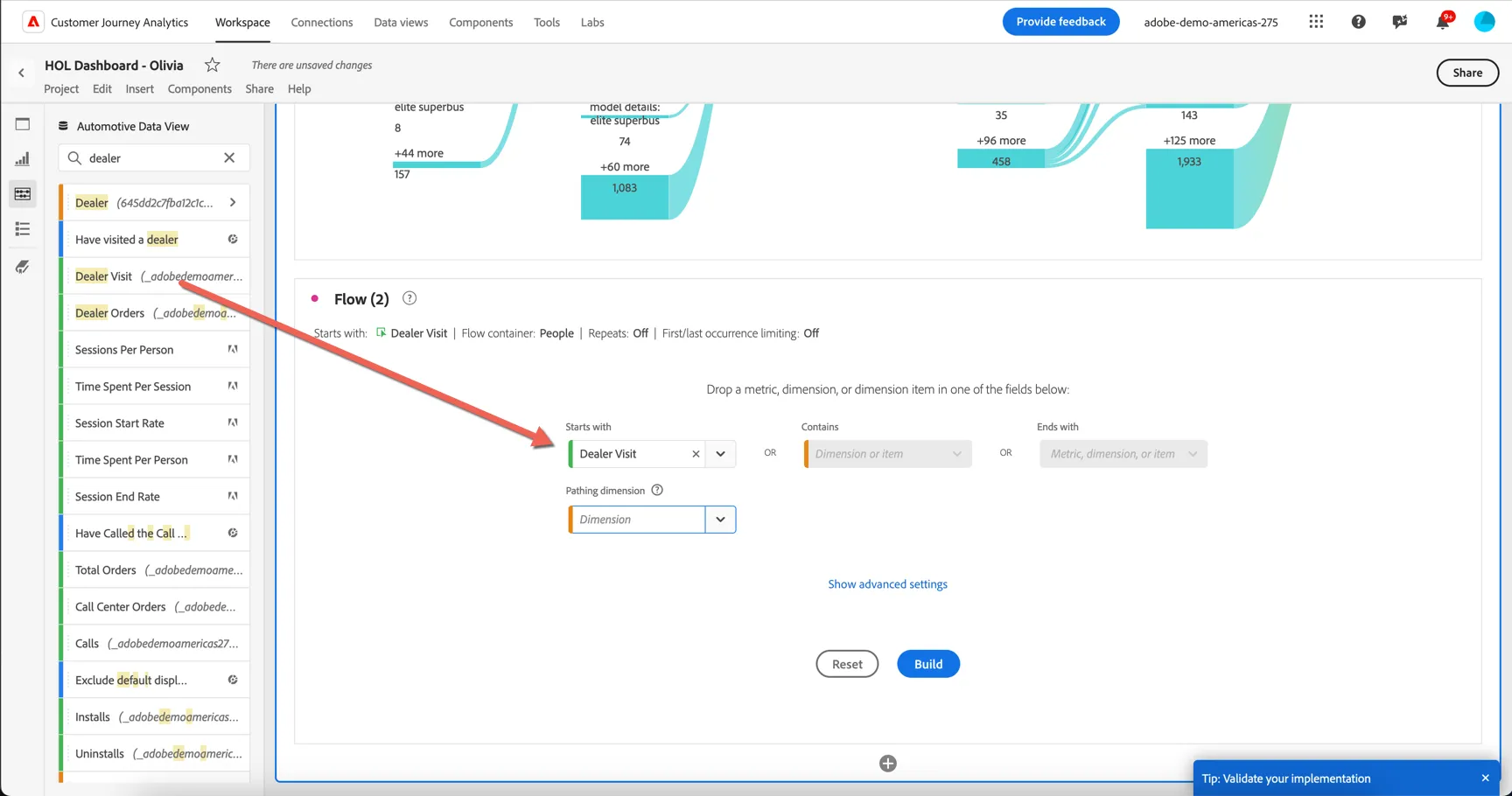The image size is (1512, 796).
Task: Clear the dealer search with X icon
Action: click(229, 157)
